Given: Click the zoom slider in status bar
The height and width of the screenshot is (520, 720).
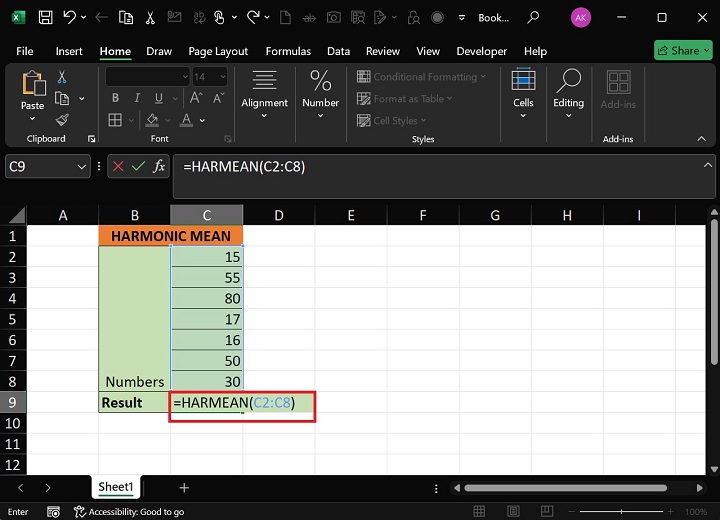Looking at the screenshot, I should click(621, 511).
